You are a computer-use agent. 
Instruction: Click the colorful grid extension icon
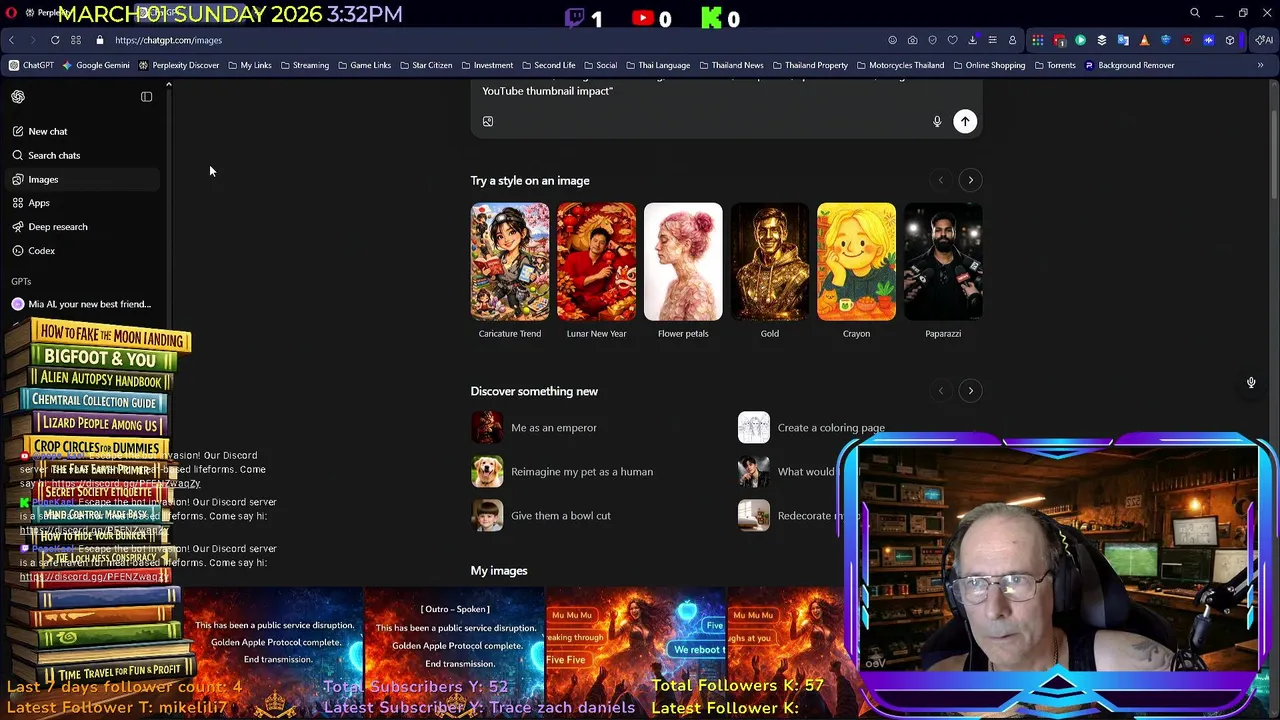pyautogui.click(x=1038, y=40)
